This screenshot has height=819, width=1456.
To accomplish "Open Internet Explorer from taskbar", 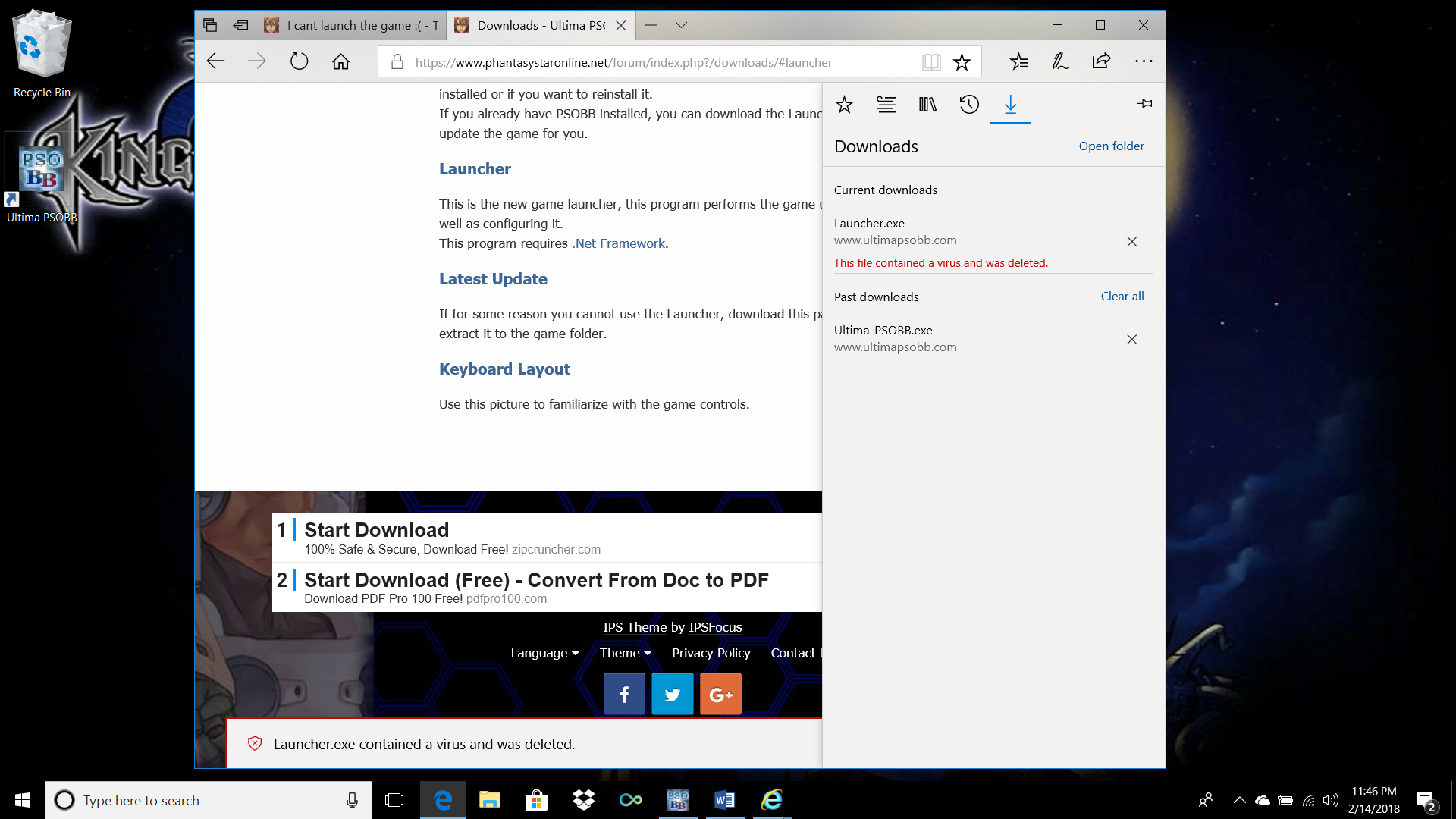I will coord(772,800).
